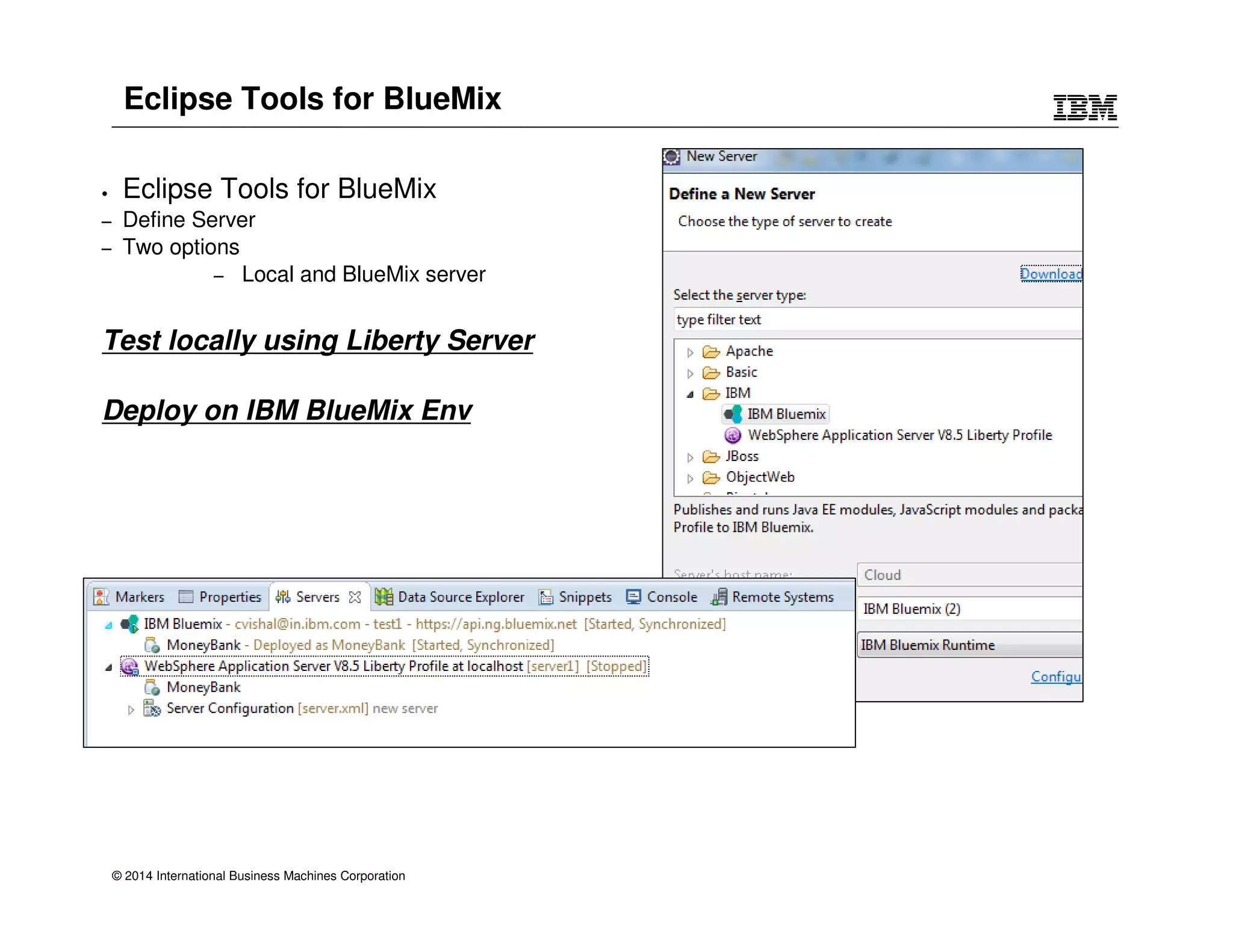The image size is (1233, 952).
Task: Click the Data Source Explorer icon
Action: click(x=384, y=597)
